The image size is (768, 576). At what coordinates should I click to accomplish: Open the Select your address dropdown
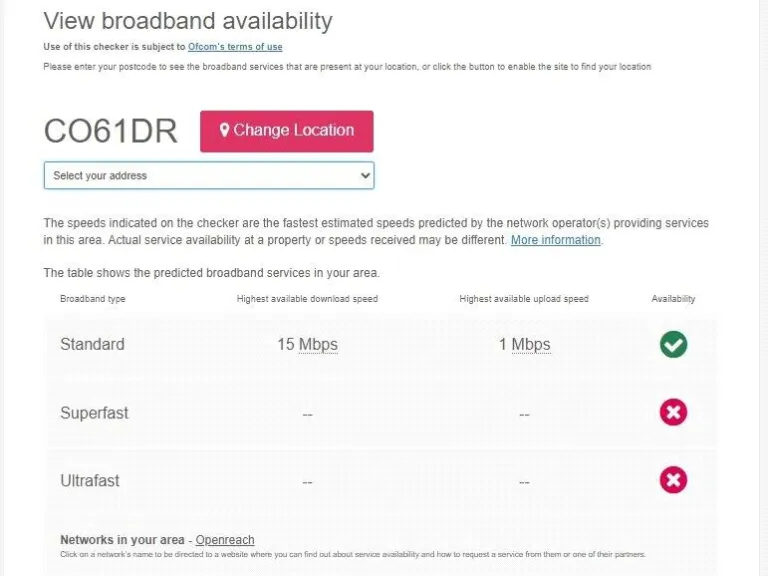208,176
